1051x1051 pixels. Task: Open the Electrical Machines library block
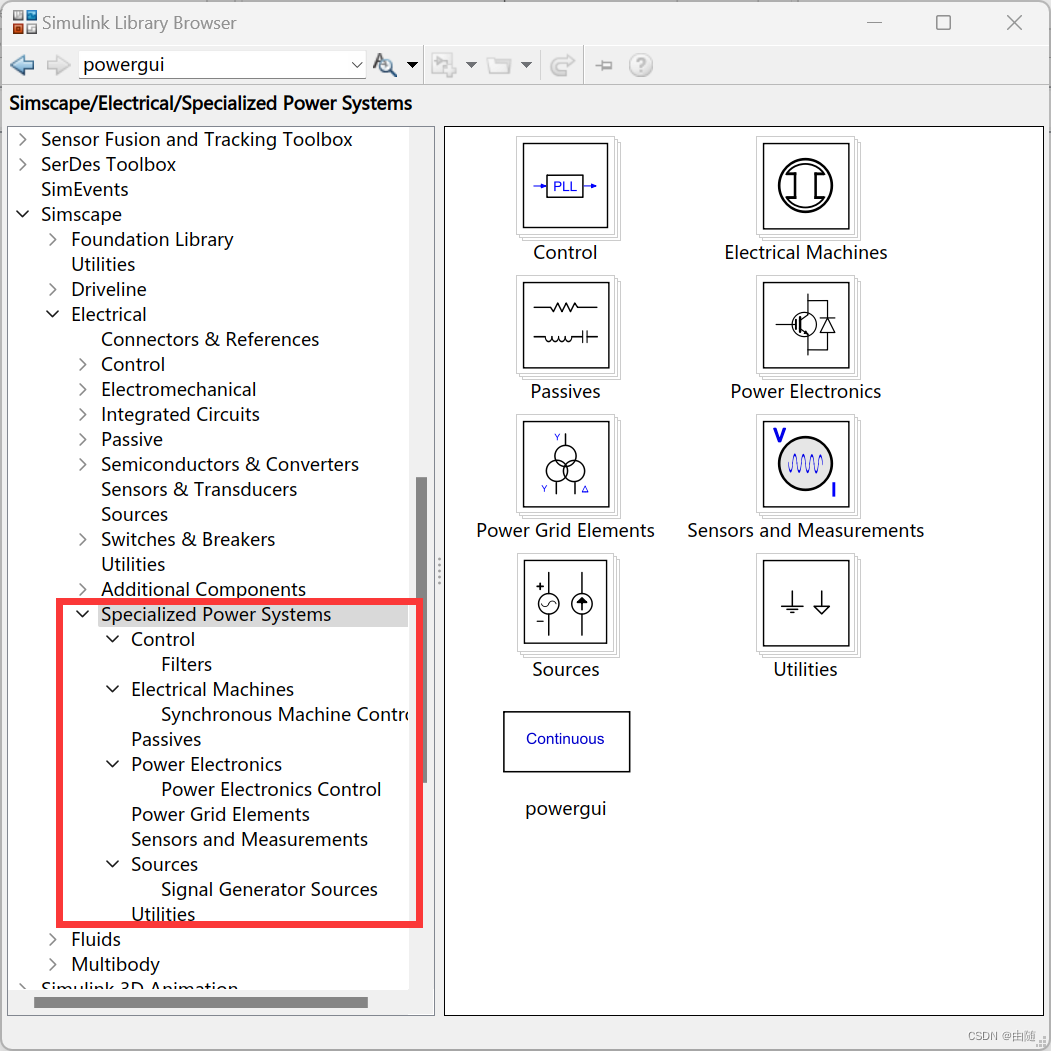point(806,186)
